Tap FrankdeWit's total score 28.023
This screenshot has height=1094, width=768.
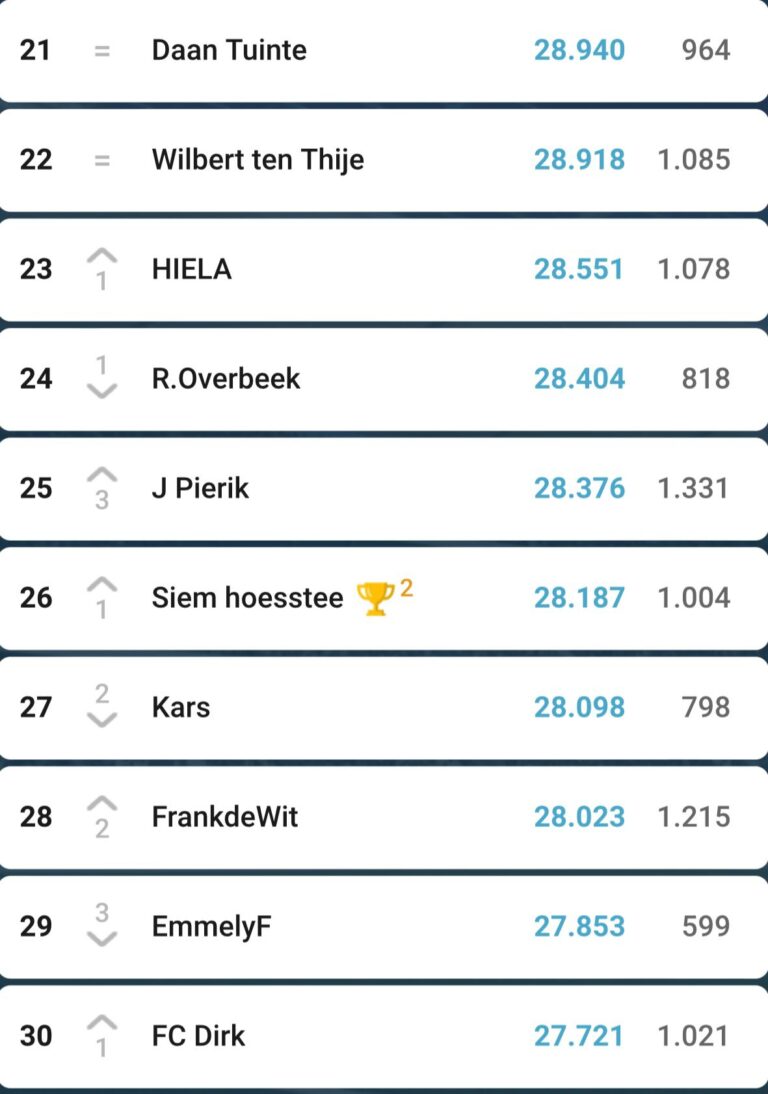579,817
